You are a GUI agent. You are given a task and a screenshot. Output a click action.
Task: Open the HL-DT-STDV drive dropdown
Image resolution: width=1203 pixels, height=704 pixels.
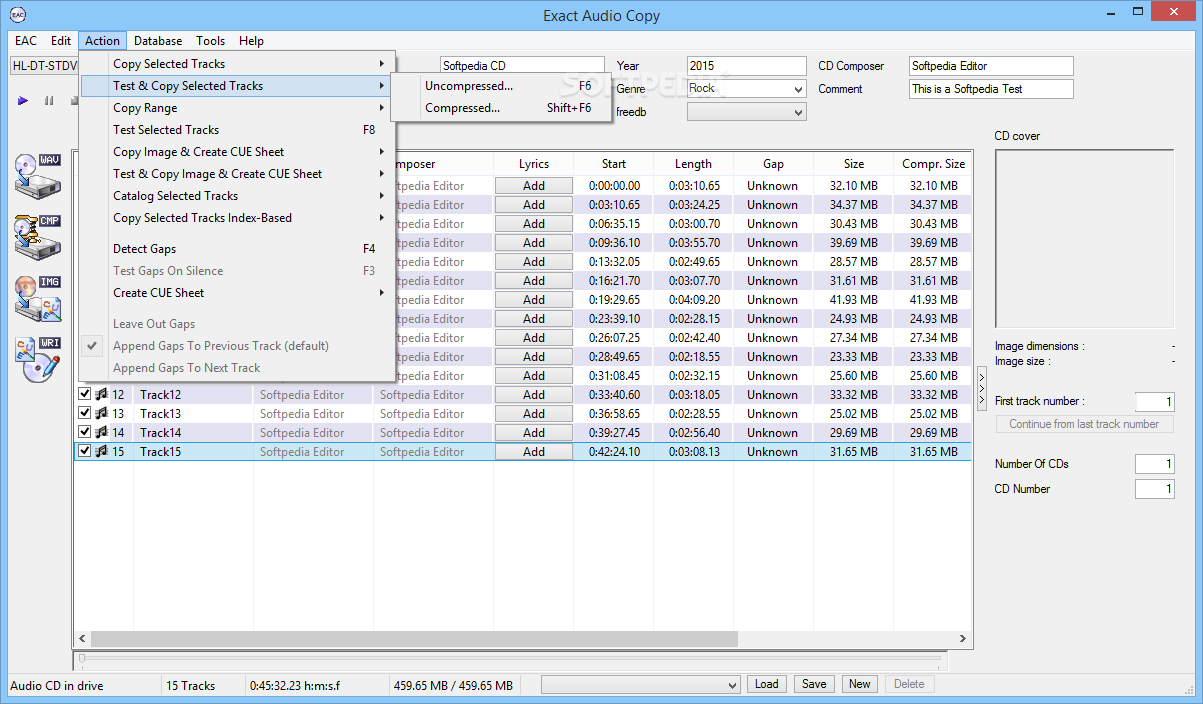44,66
